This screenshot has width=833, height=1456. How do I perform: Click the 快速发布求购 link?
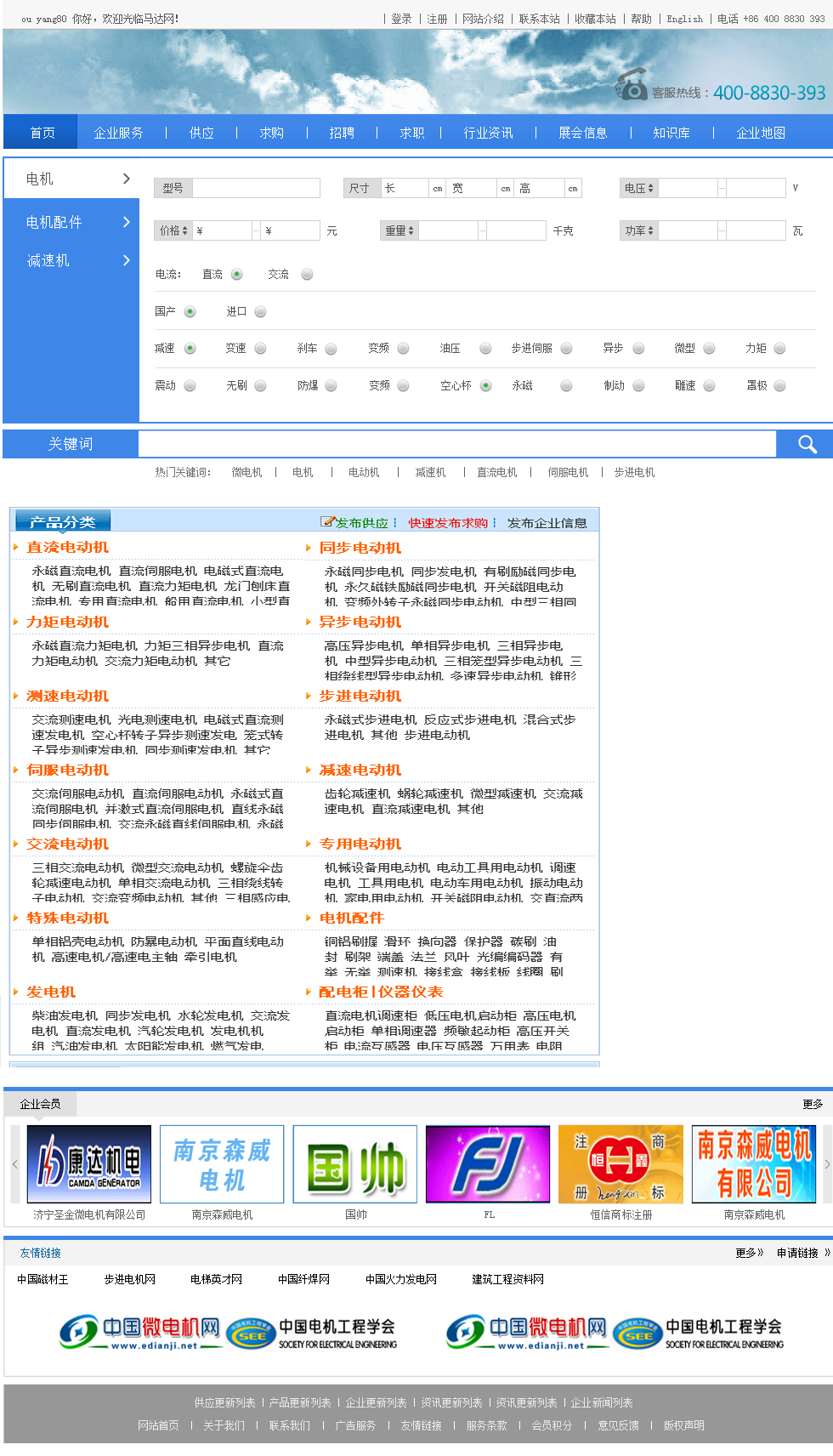click(x=448, y=523)
